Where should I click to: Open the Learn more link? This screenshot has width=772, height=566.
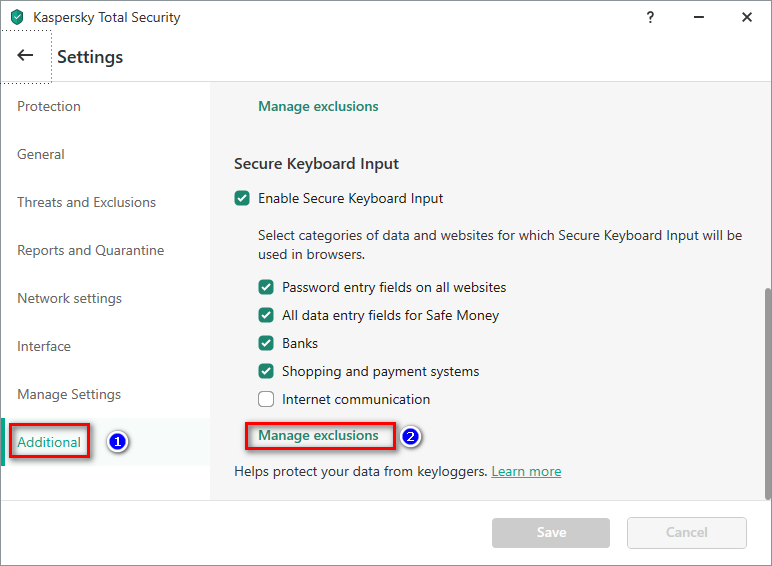526,472
